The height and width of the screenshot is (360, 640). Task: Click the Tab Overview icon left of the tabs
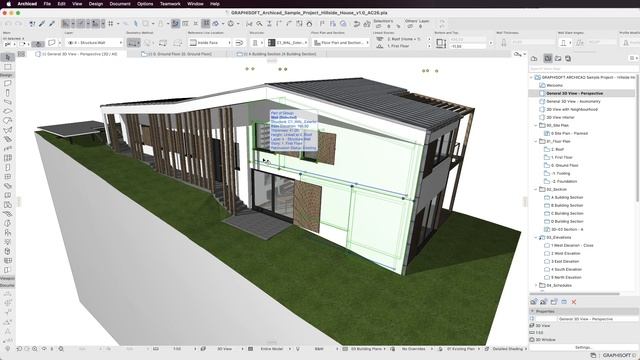21,54
